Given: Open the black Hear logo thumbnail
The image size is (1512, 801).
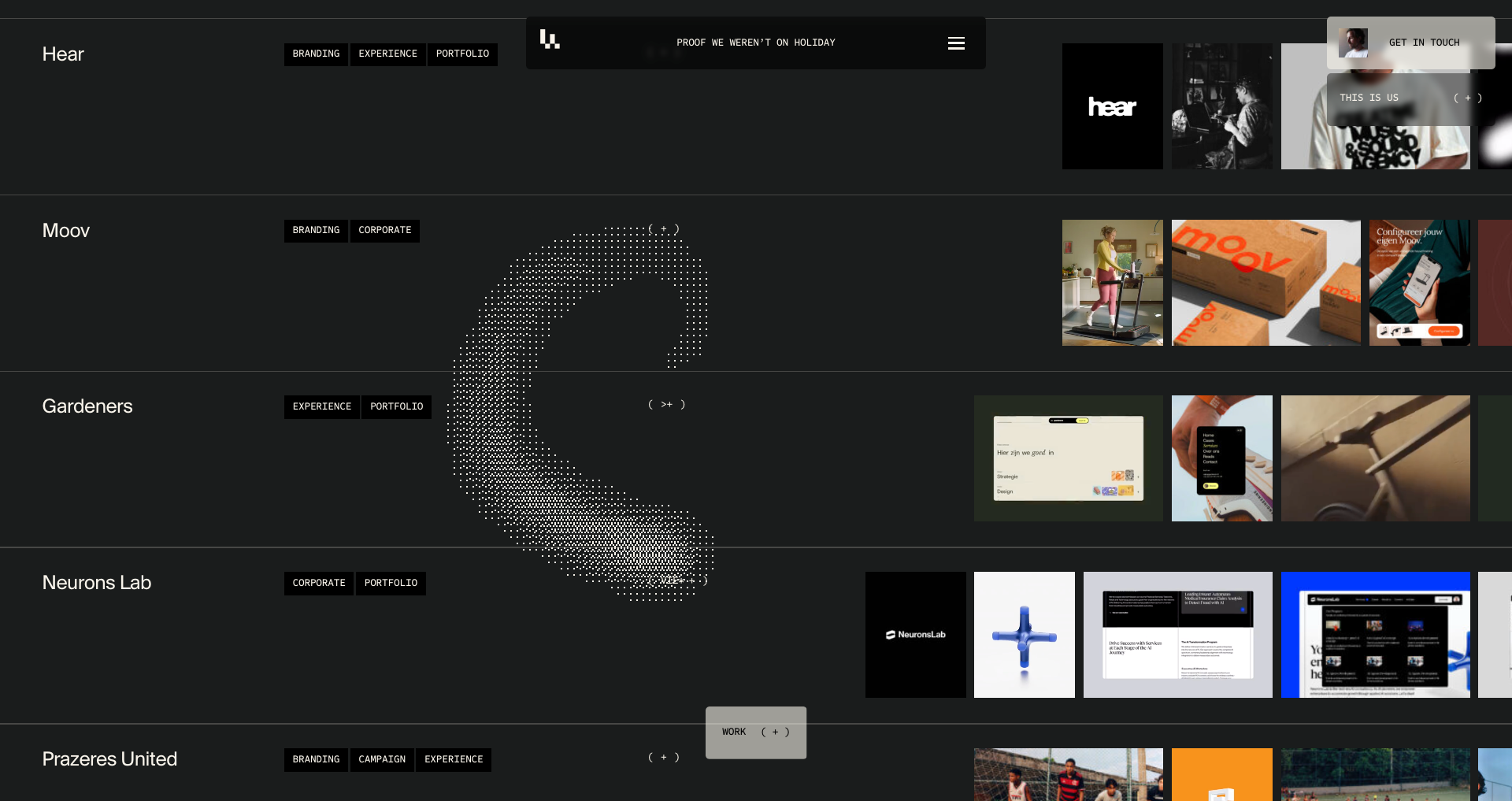Looking at the screenshot, I should tap(1113, 106).
